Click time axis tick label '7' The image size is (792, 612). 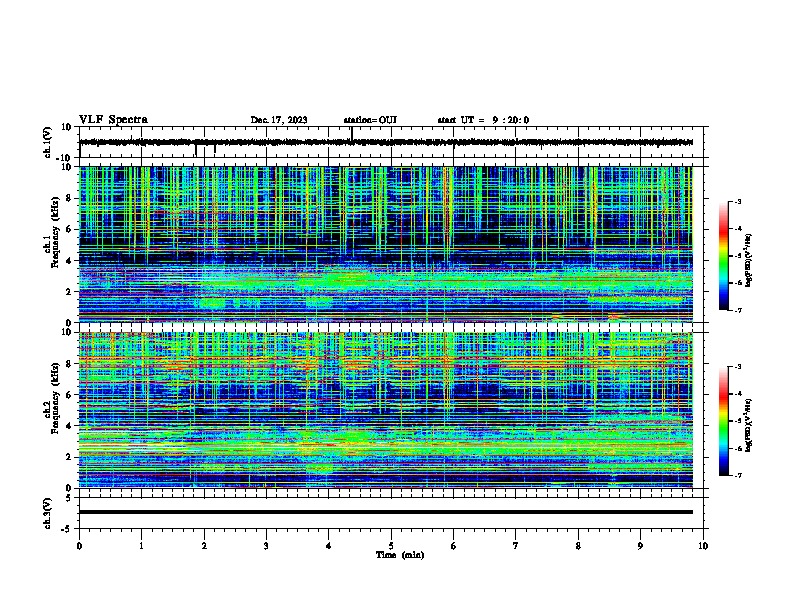516,546
